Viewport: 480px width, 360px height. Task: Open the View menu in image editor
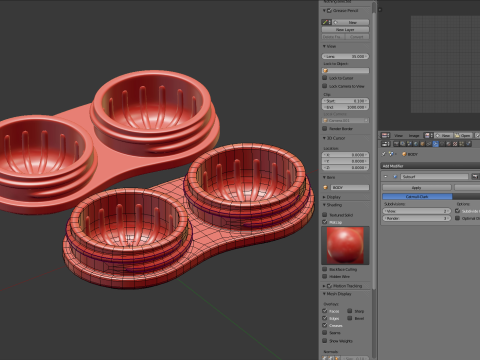coord(399,136)
